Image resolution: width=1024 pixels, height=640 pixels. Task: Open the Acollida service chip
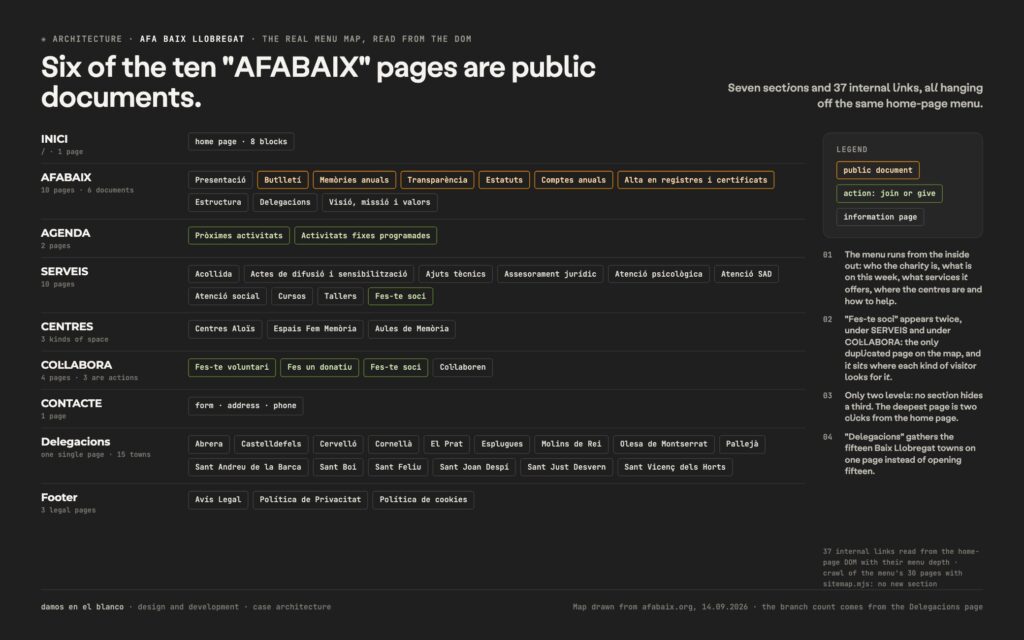point(214,274)
